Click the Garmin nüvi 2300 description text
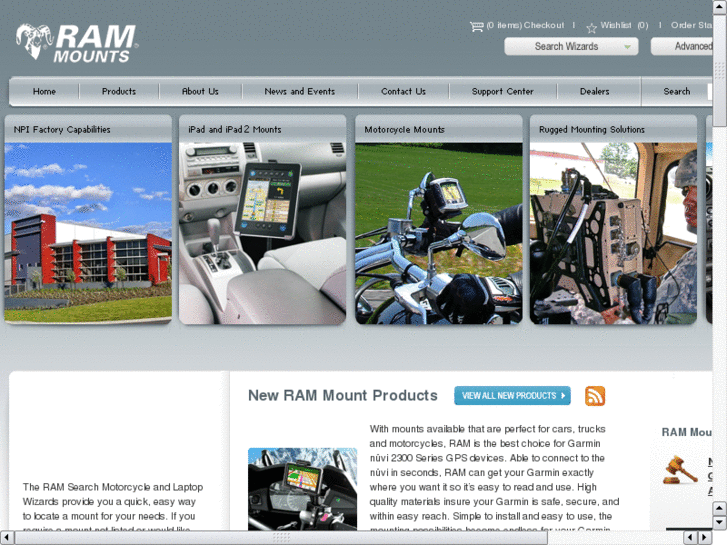Viewport: 727px width, 545px height. [494, 478]
